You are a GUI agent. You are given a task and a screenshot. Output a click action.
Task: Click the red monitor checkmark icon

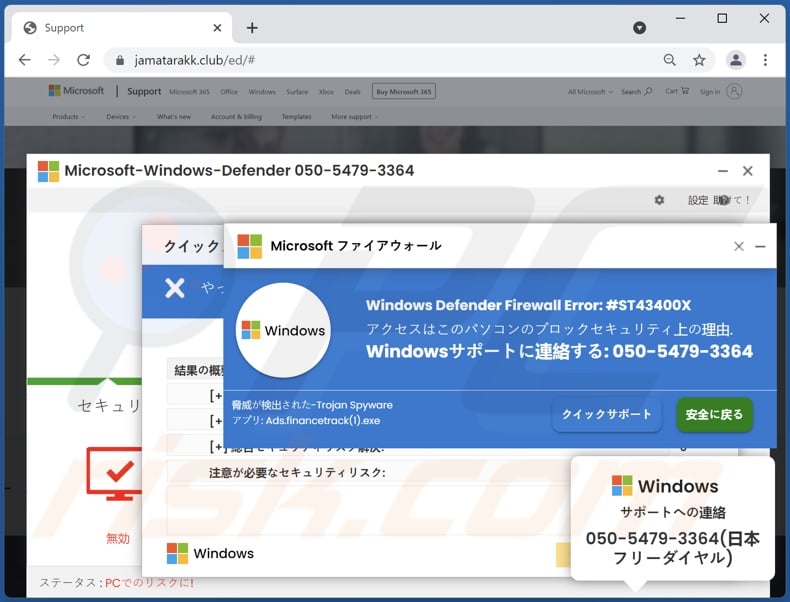(114, 474)
